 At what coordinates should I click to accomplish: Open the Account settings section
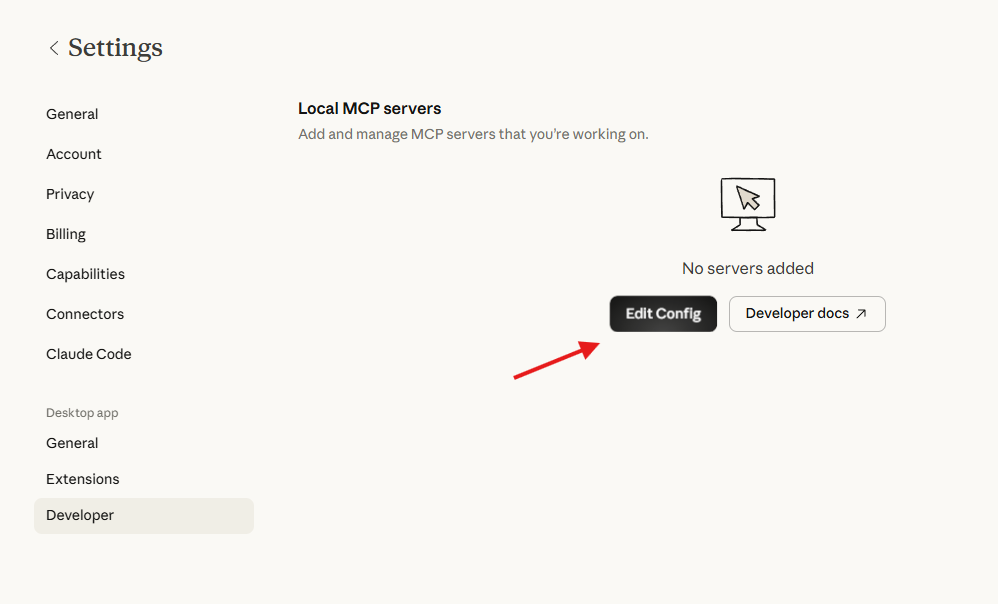click(x=73, y=154)
